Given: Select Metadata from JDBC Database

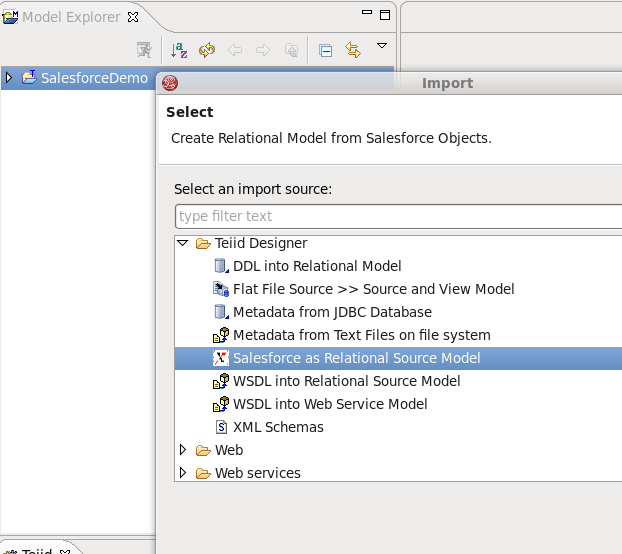Looking at the screenshot, I should point(332,312).
